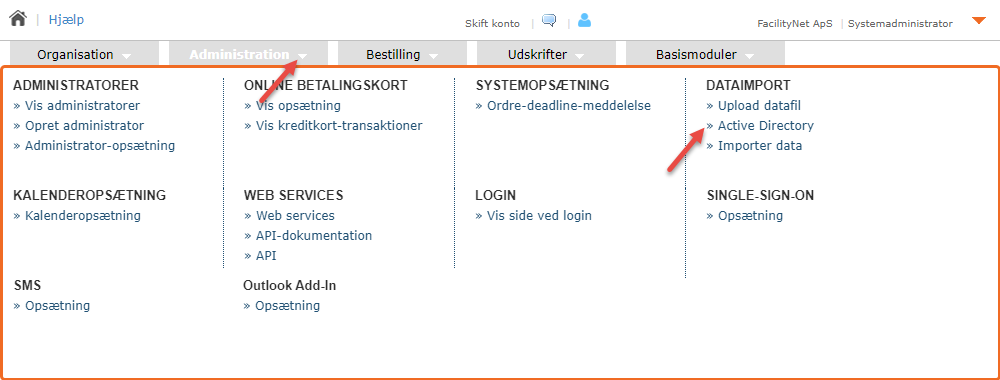This screenshot has width=1000, height=380.
Task: Click the ADMINISTRATORER heading
Action: click(x=76, y=85)
